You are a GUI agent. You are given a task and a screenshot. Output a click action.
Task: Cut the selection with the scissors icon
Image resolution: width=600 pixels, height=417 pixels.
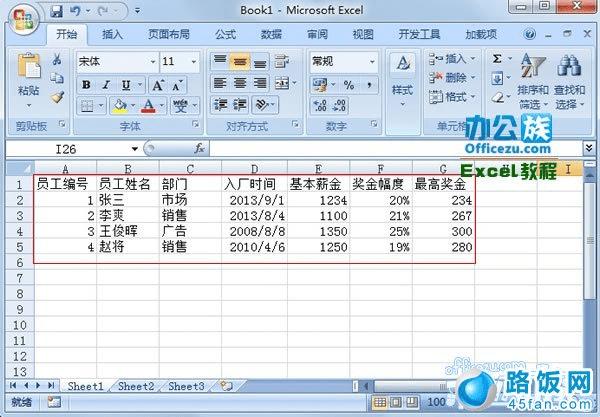coord(57,59)
